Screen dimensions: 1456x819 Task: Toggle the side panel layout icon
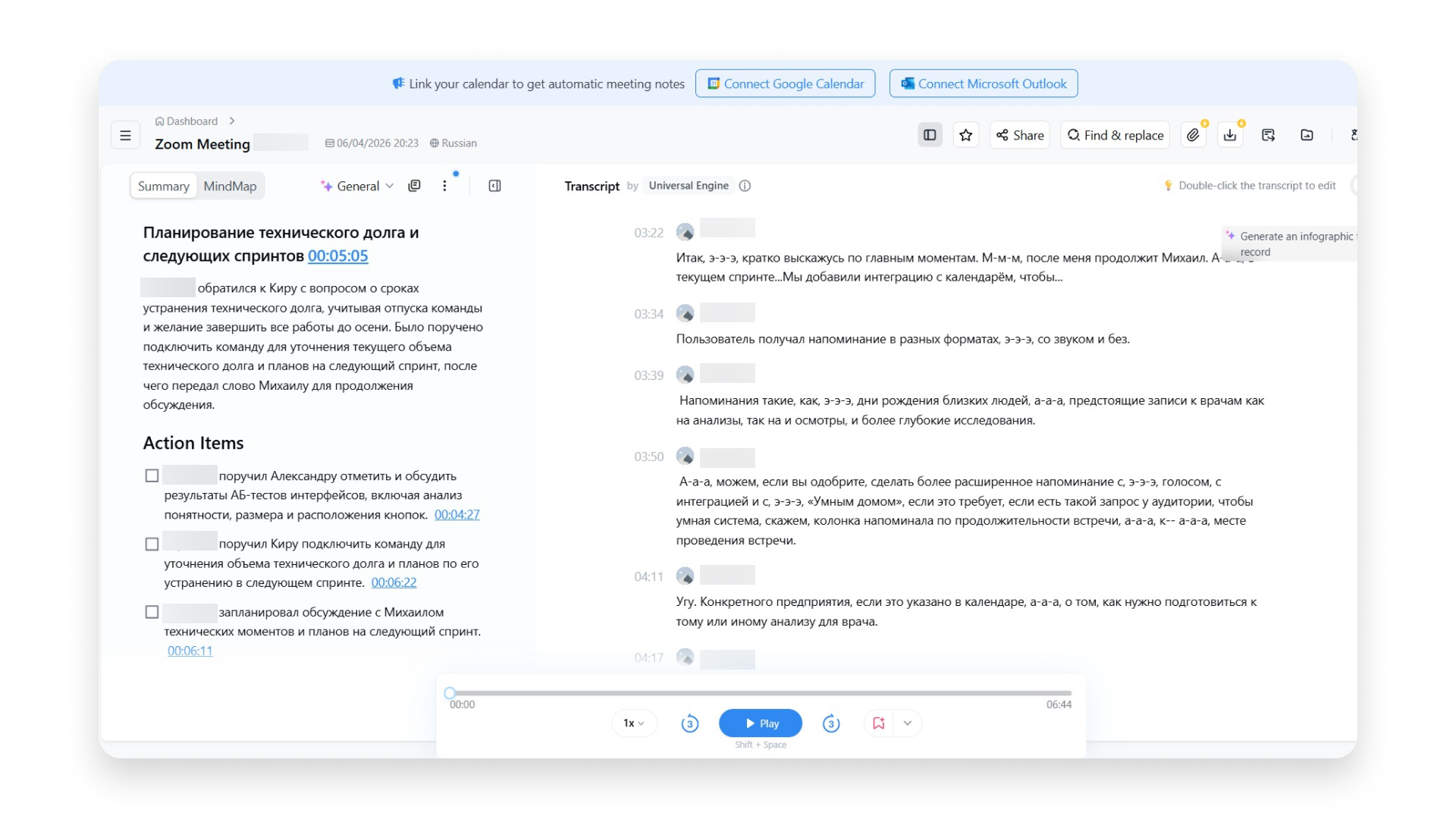pos(930,135)
